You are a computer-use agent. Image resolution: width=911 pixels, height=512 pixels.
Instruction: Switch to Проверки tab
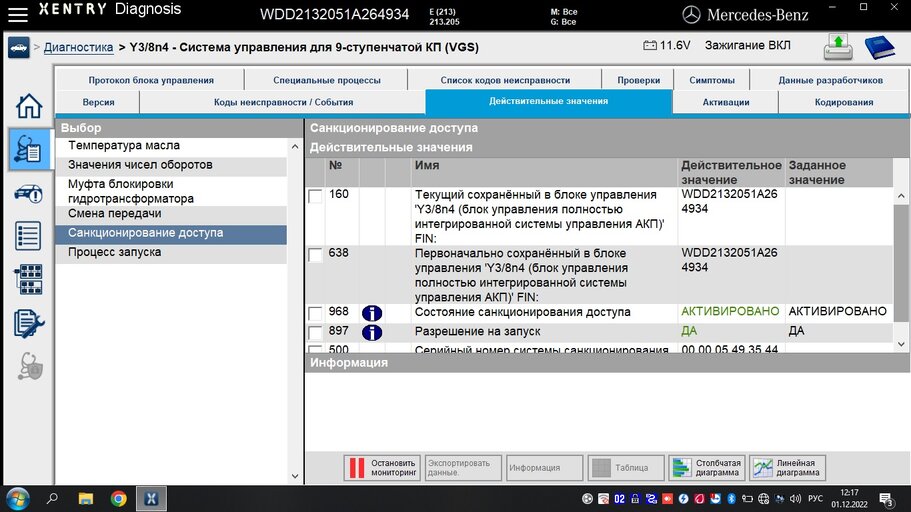point(638,80)
